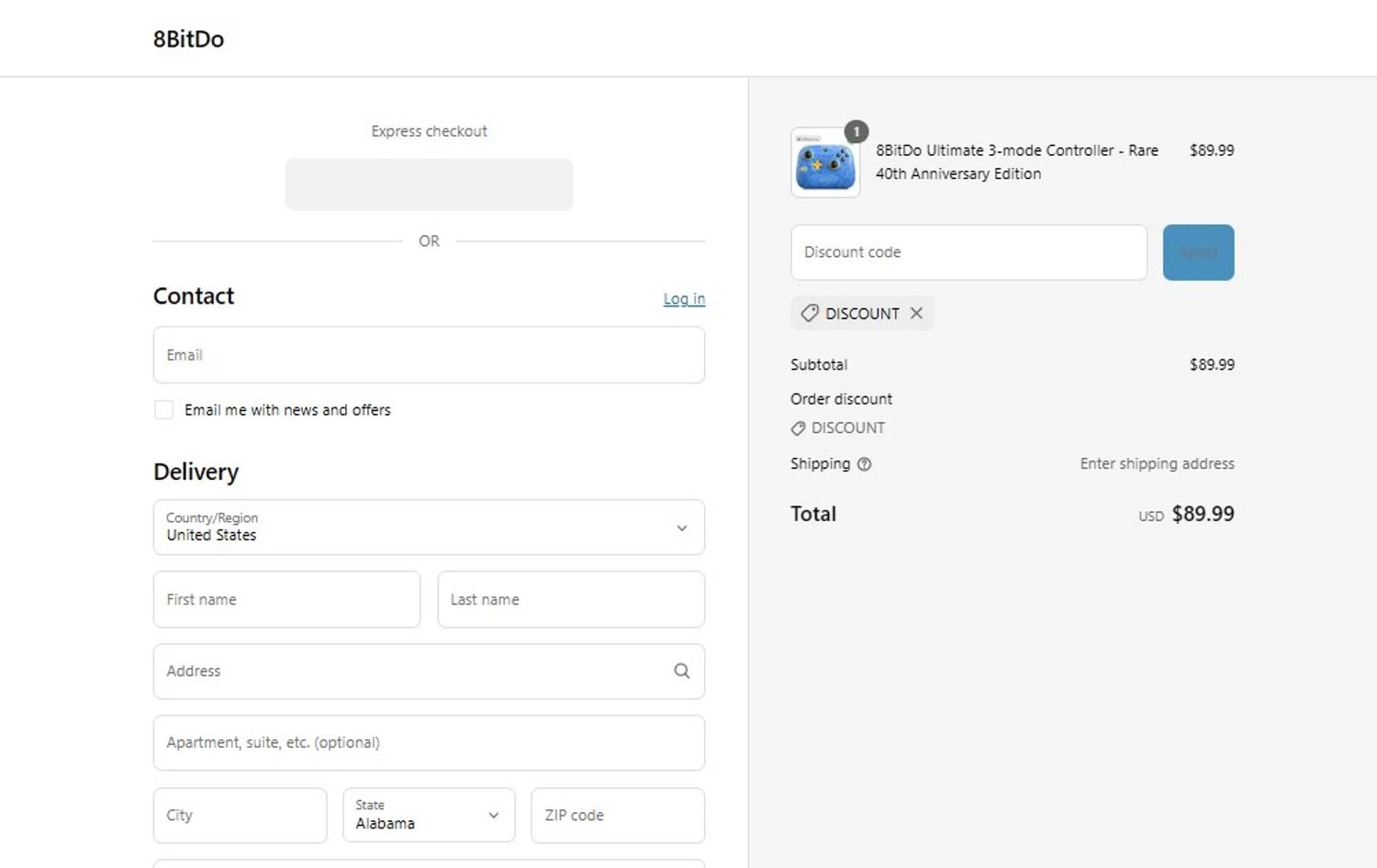Click the 8BitDo store logo

coord(188,39)
